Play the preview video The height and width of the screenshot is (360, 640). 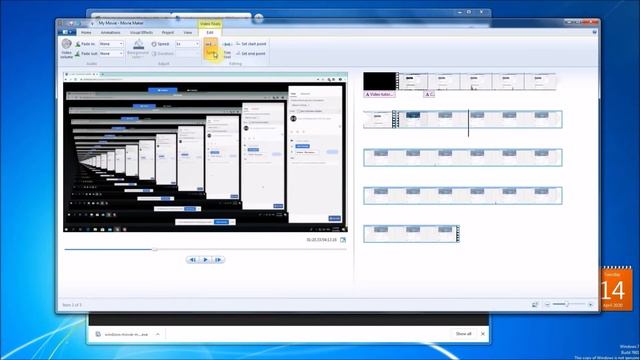click(205, 260)
